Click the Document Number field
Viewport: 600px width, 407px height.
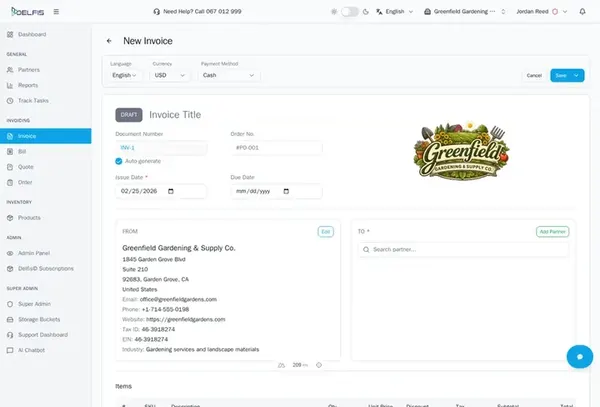pos(161,148)
